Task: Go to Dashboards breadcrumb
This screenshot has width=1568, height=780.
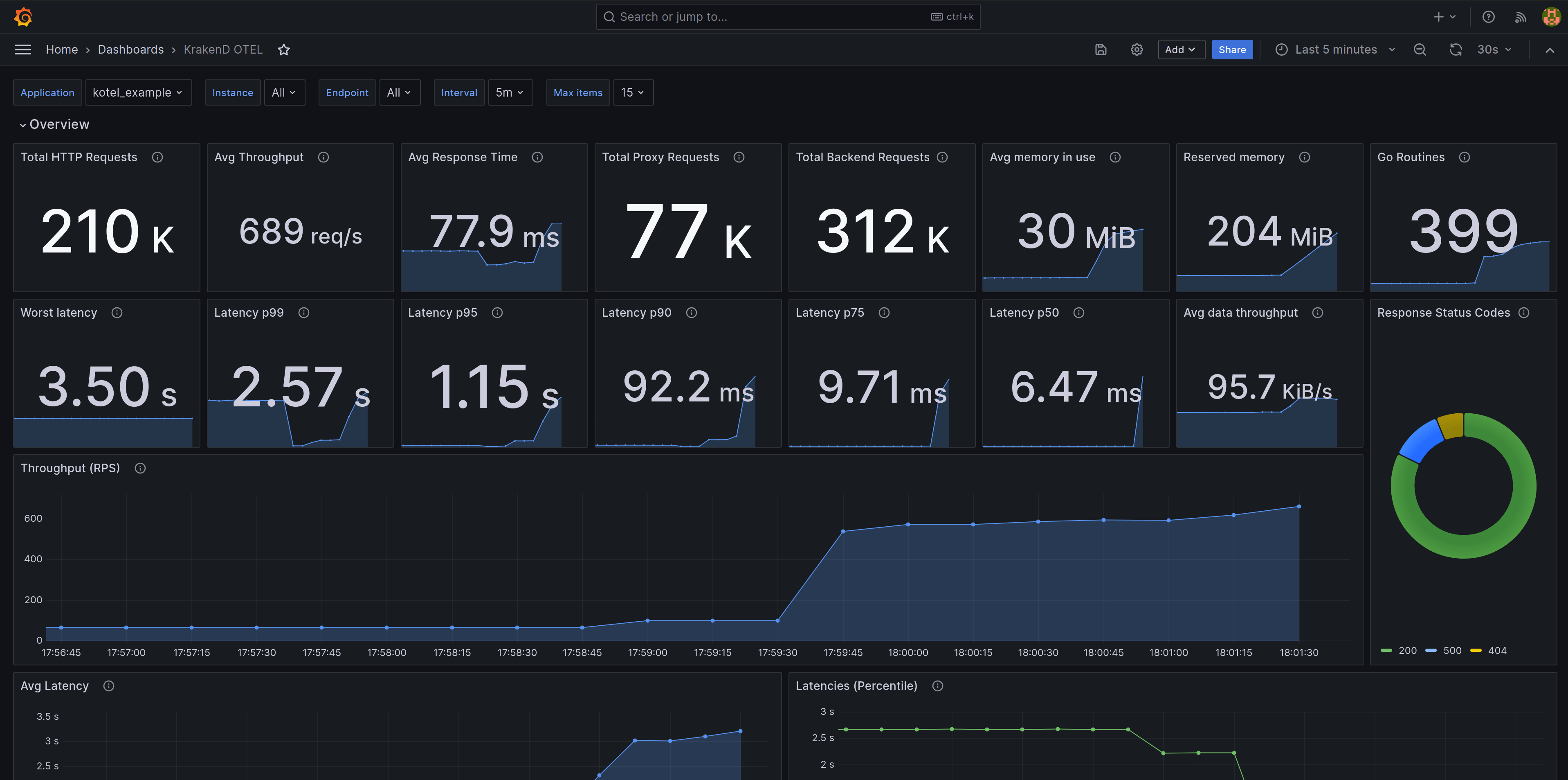Action: tap(130, 50)
